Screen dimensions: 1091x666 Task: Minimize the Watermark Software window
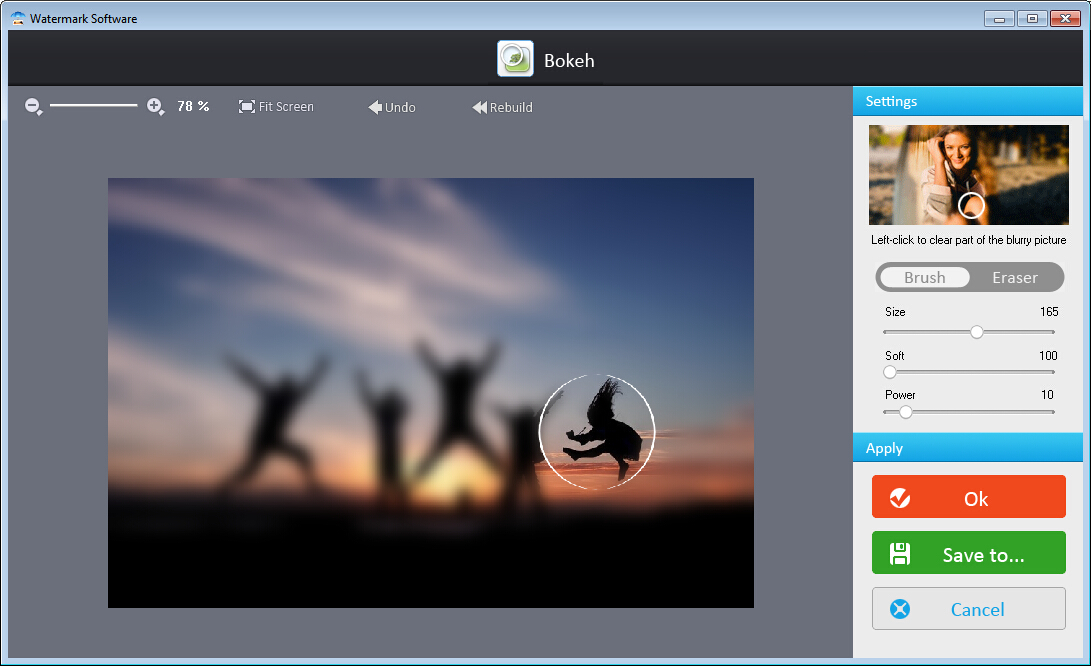[x=999, y=19]
